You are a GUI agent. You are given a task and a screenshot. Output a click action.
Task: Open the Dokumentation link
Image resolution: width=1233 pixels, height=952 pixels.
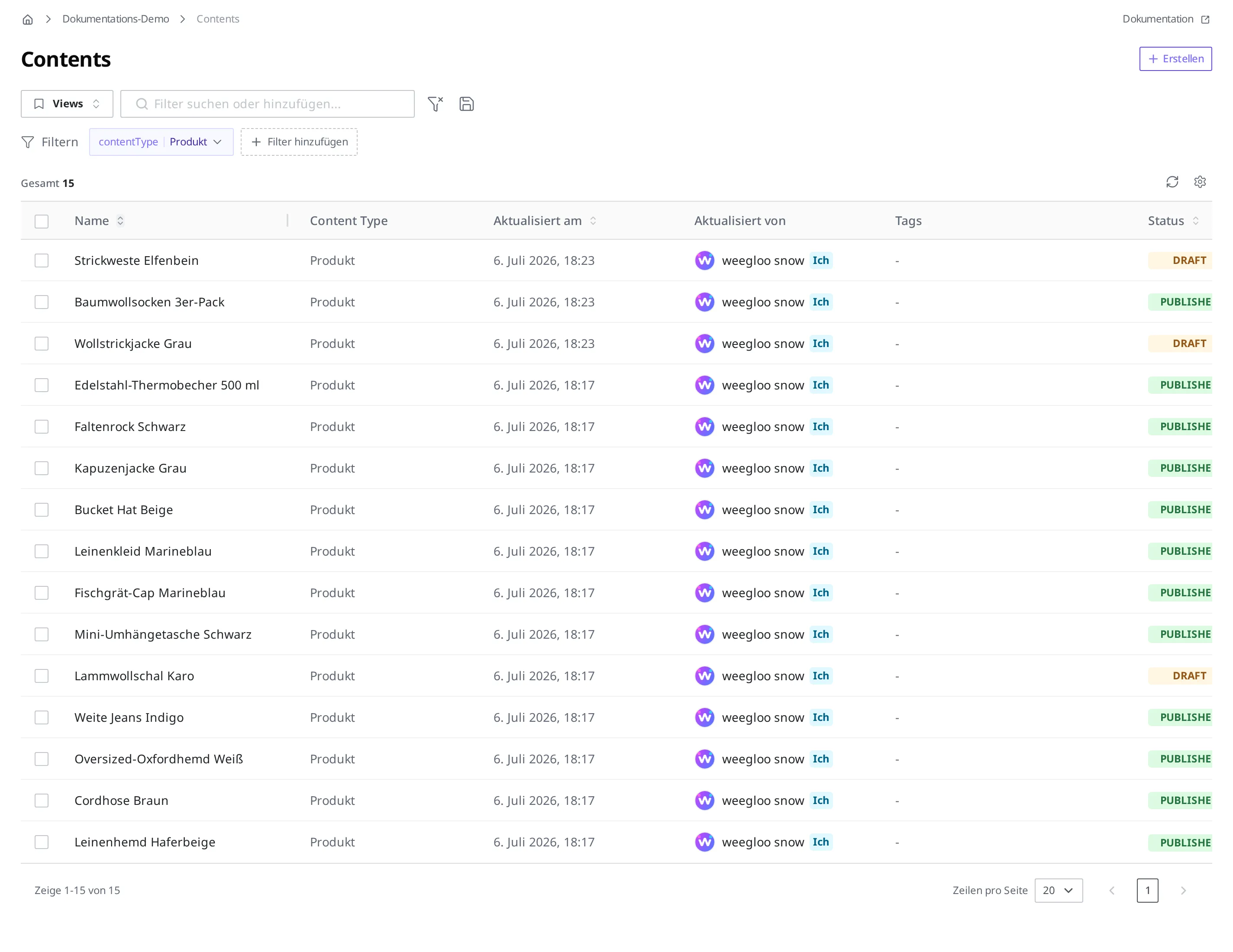coord(1165,19)
